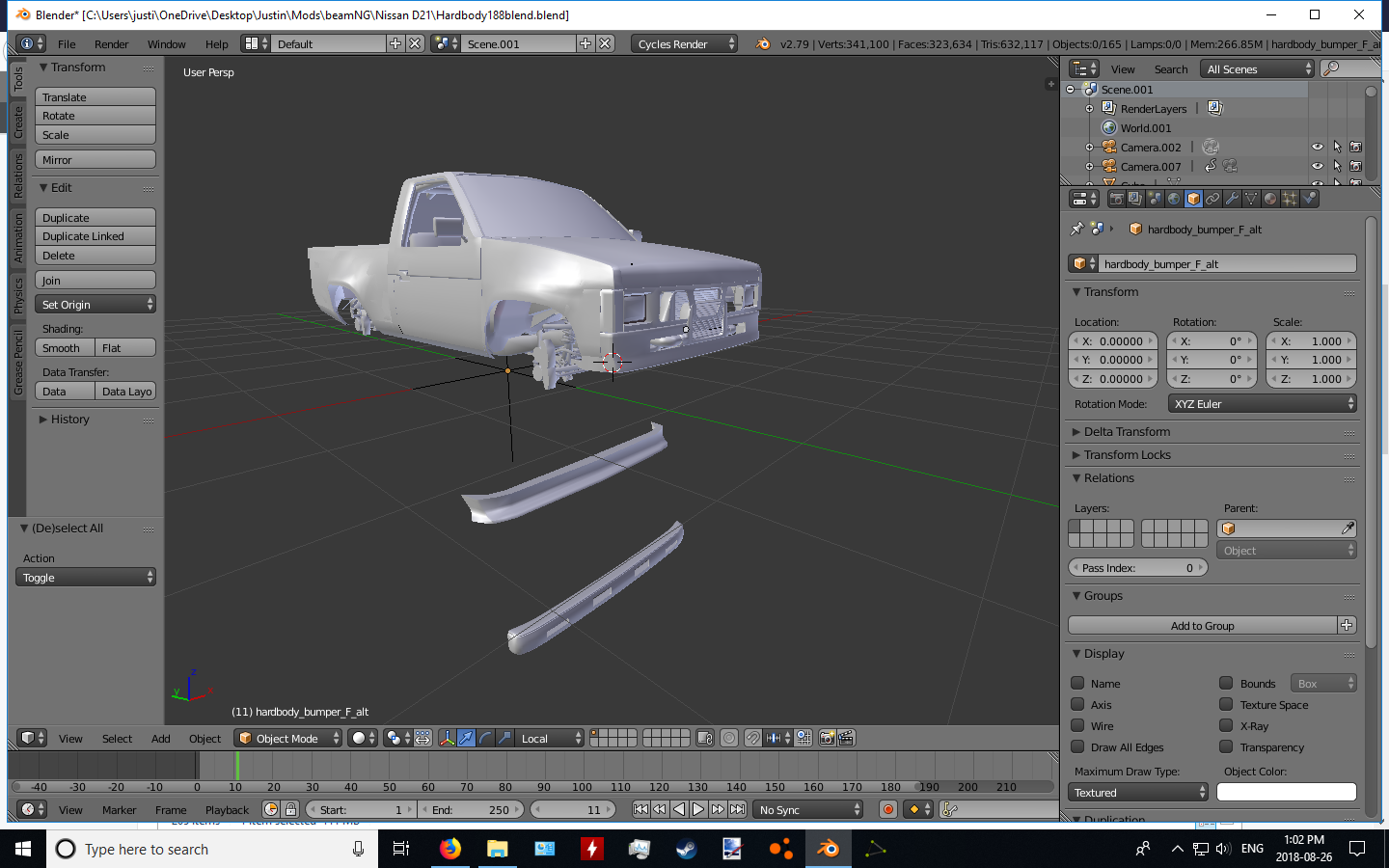
Task: Click the Location X value field
Action: (1115, 340)
